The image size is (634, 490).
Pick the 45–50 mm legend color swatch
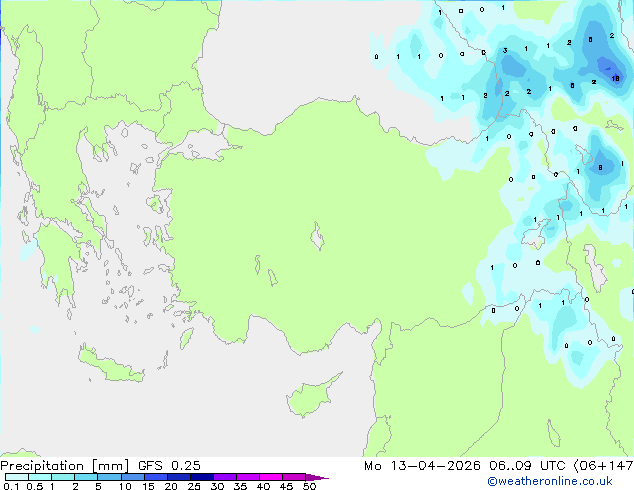point(294,477)
